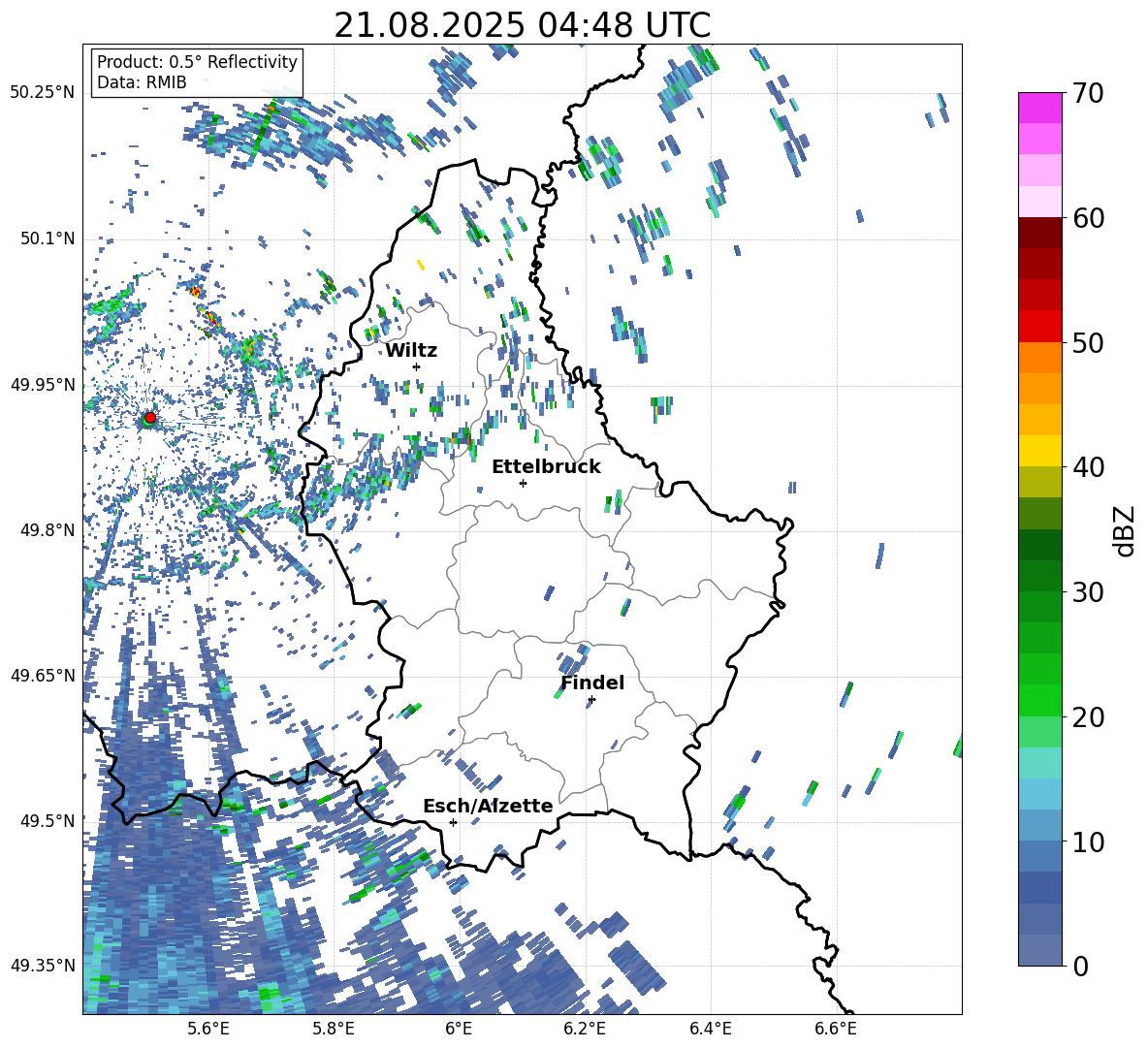Screen dimensions: 1148x1048
Task: Click the bright red 50 dBZ colorbar swatch
Action: click(1039, 327)
